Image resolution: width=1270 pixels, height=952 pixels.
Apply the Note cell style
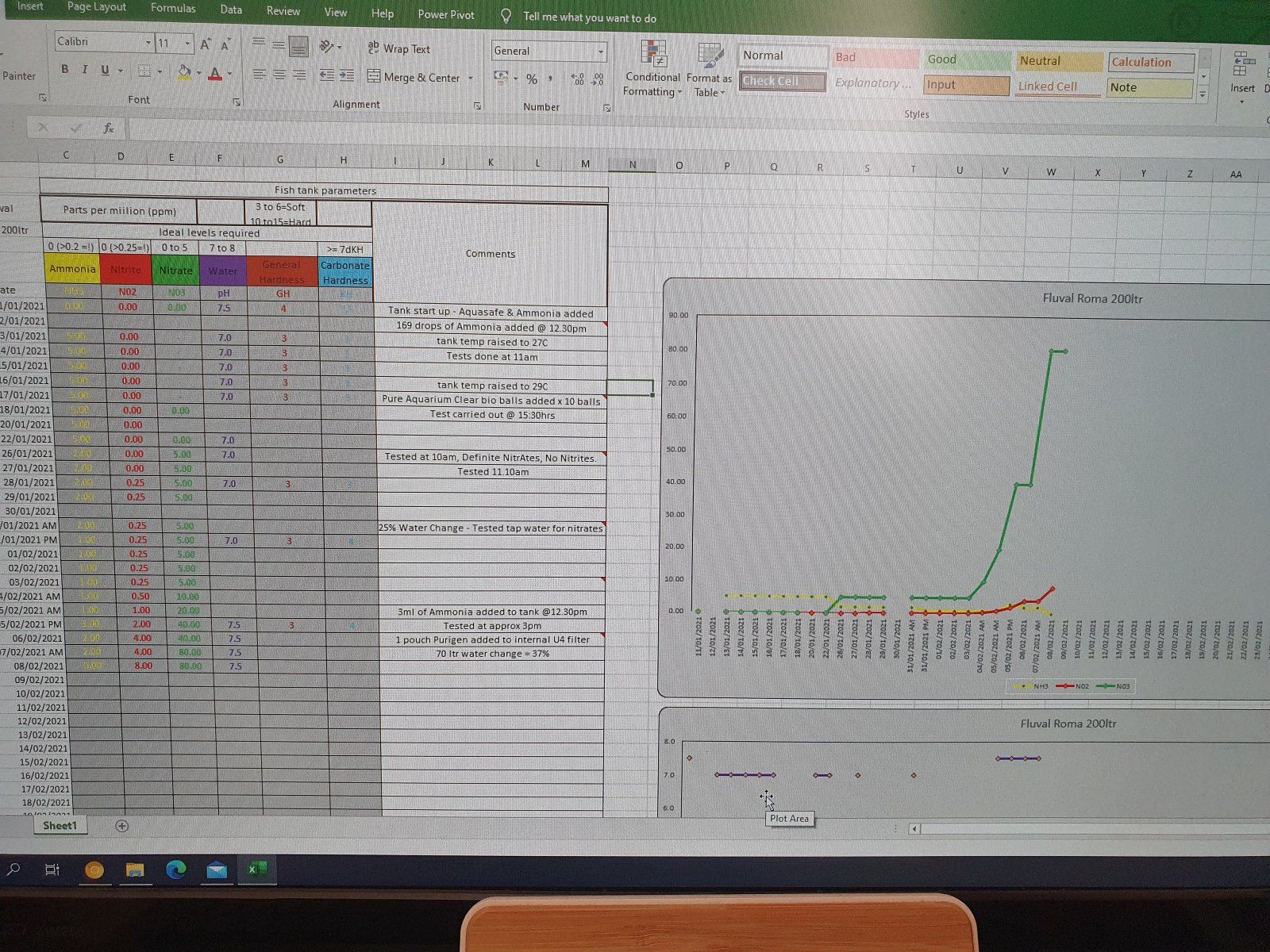point(1150,88)
